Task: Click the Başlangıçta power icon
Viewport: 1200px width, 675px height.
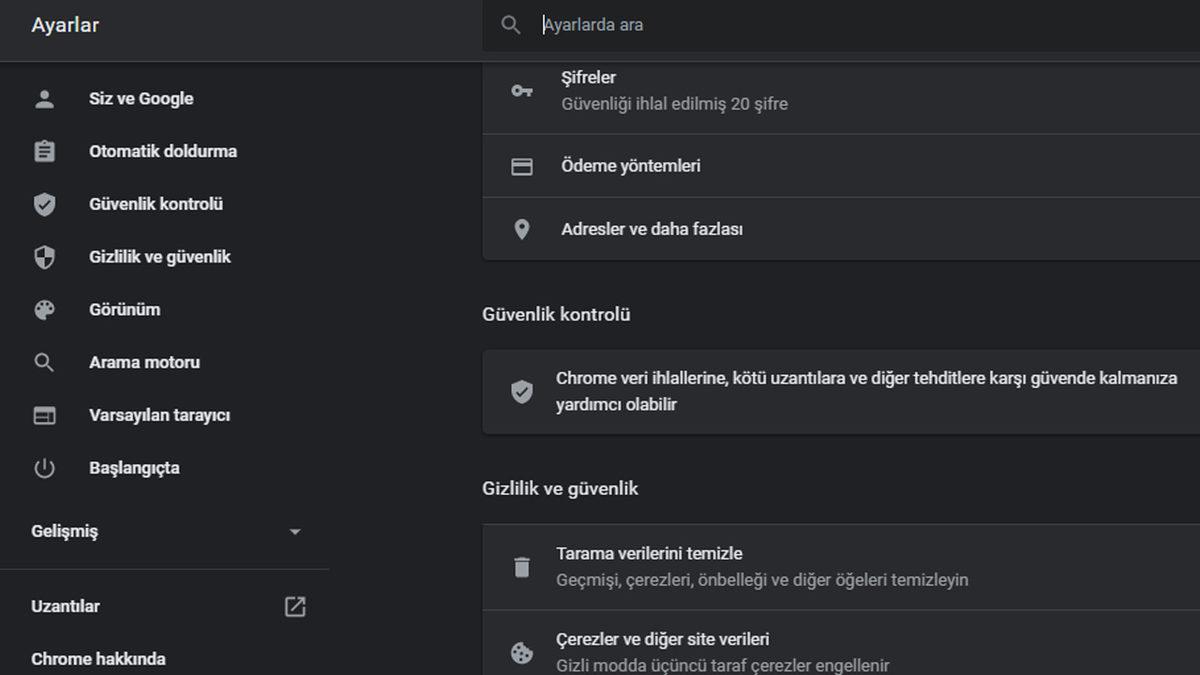Action: click(x=44, y=467)
